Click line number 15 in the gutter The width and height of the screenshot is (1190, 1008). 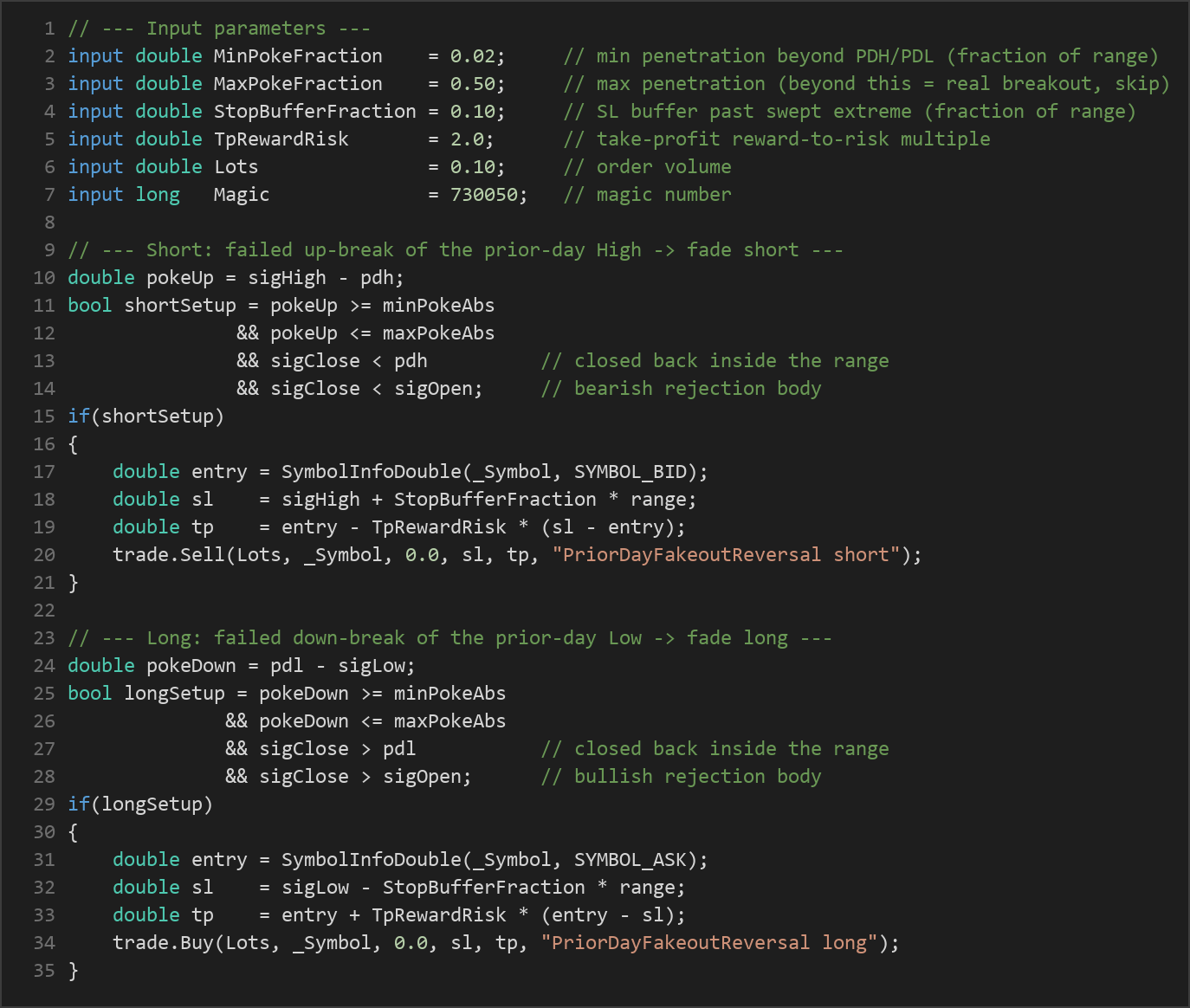44,417
